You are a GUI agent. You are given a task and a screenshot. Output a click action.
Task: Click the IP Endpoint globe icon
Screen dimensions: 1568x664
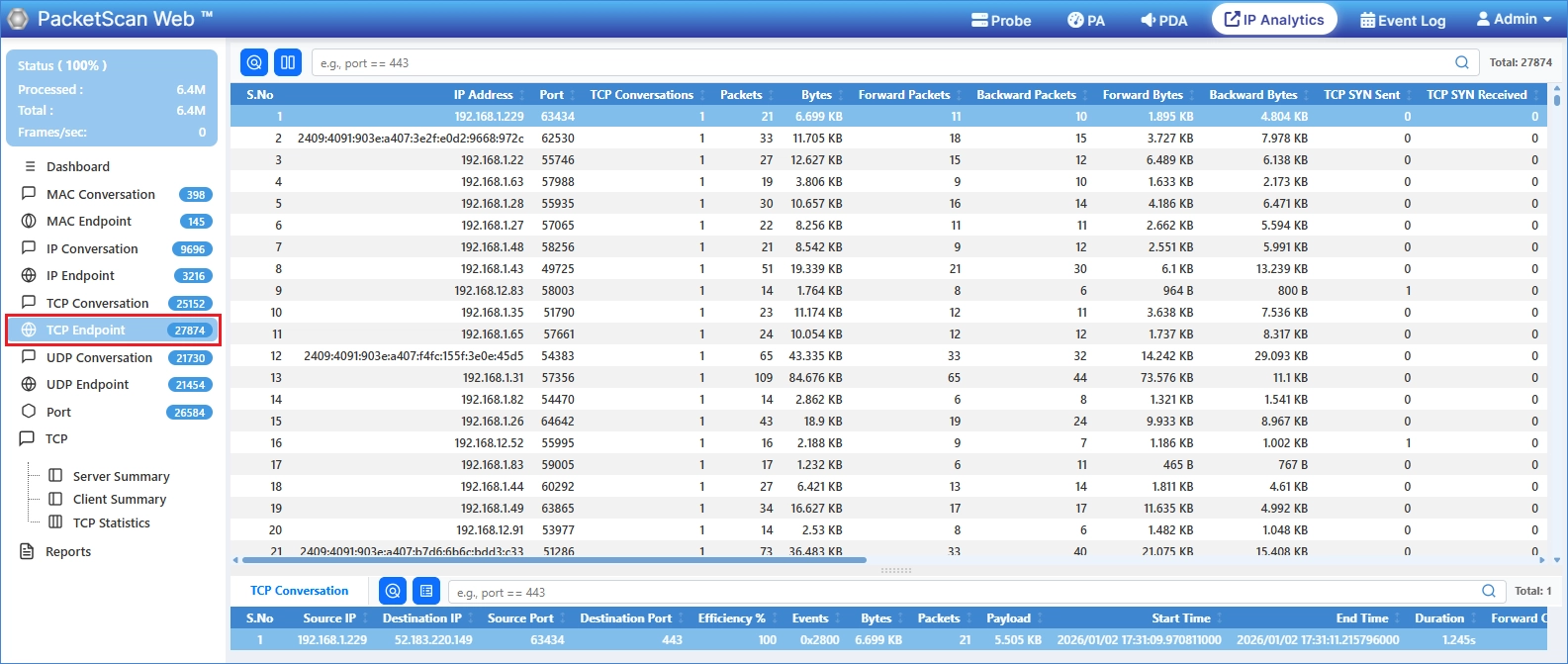(x=29, y=275)
